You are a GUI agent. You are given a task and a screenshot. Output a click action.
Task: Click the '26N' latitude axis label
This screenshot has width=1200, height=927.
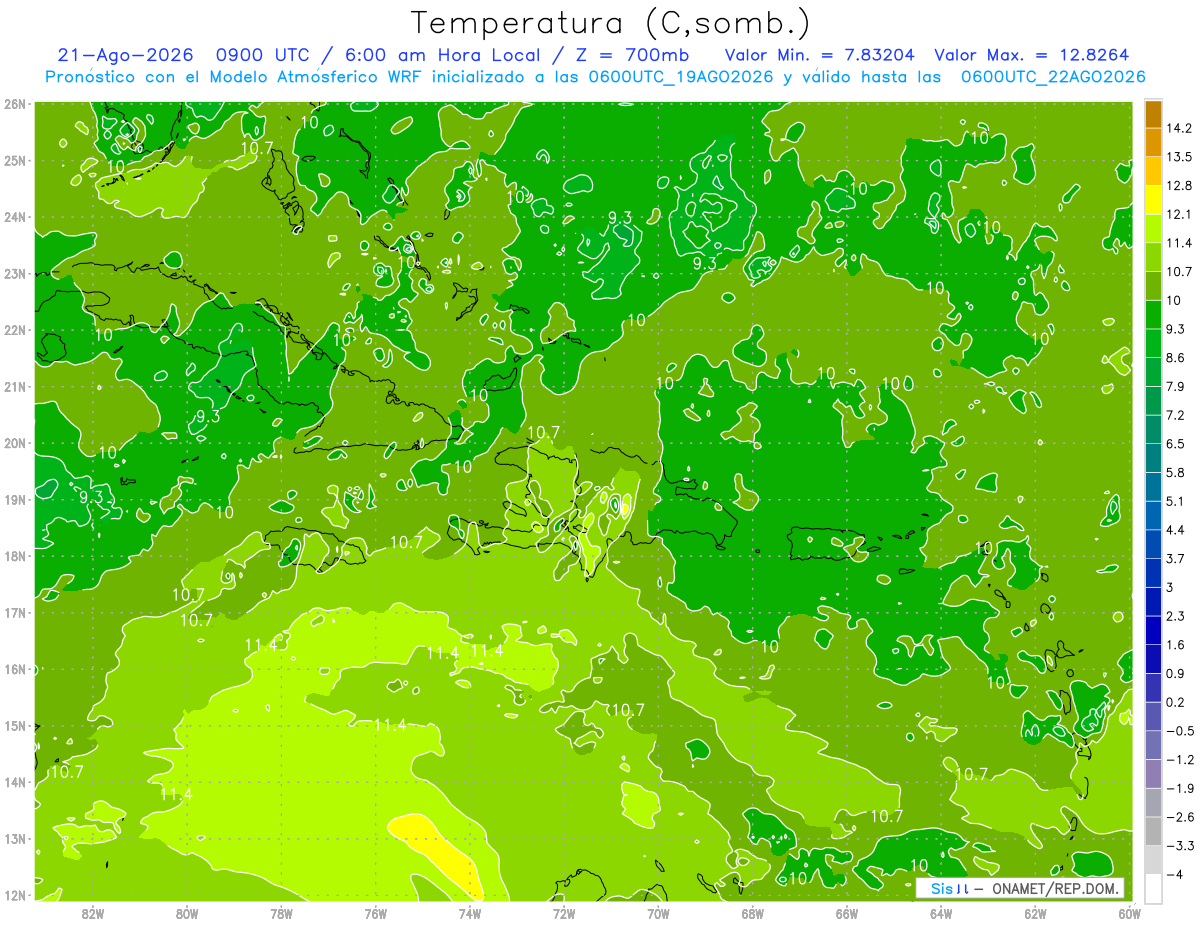15,103
